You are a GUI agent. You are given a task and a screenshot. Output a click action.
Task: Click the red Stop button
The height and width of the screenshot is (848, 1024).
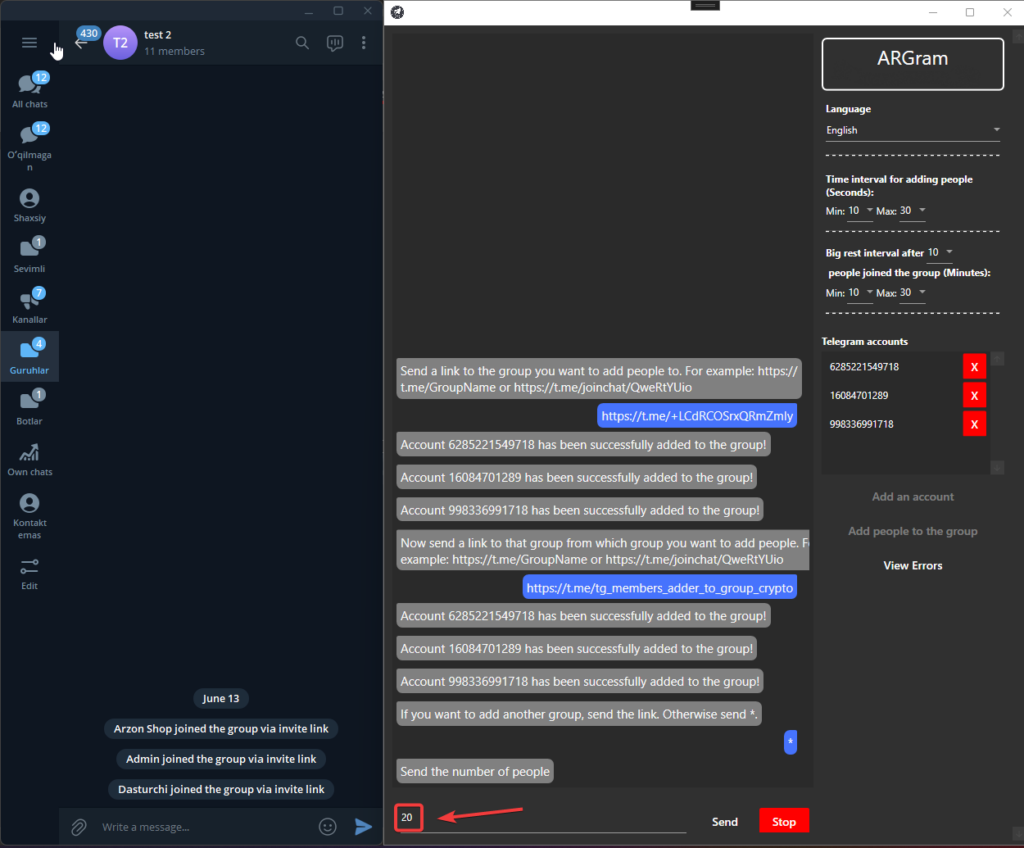click(x=783, y=821)
